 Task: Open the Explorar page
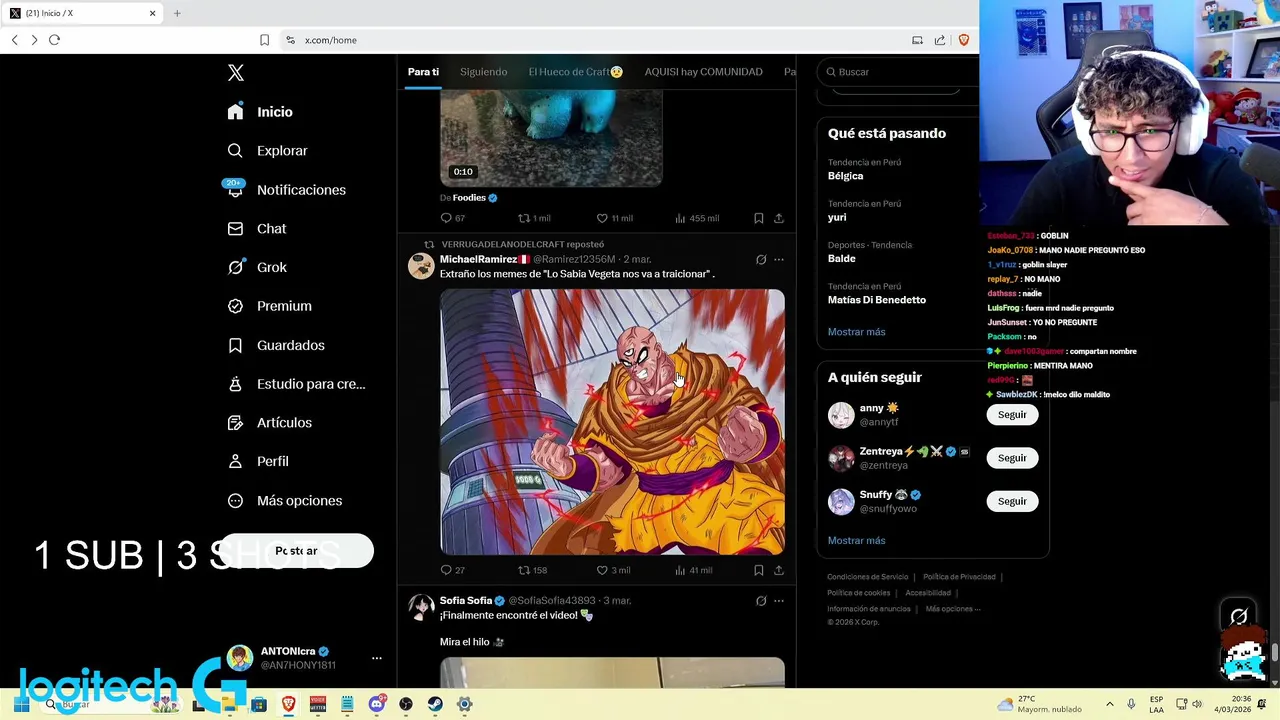[x=267, y=151]
